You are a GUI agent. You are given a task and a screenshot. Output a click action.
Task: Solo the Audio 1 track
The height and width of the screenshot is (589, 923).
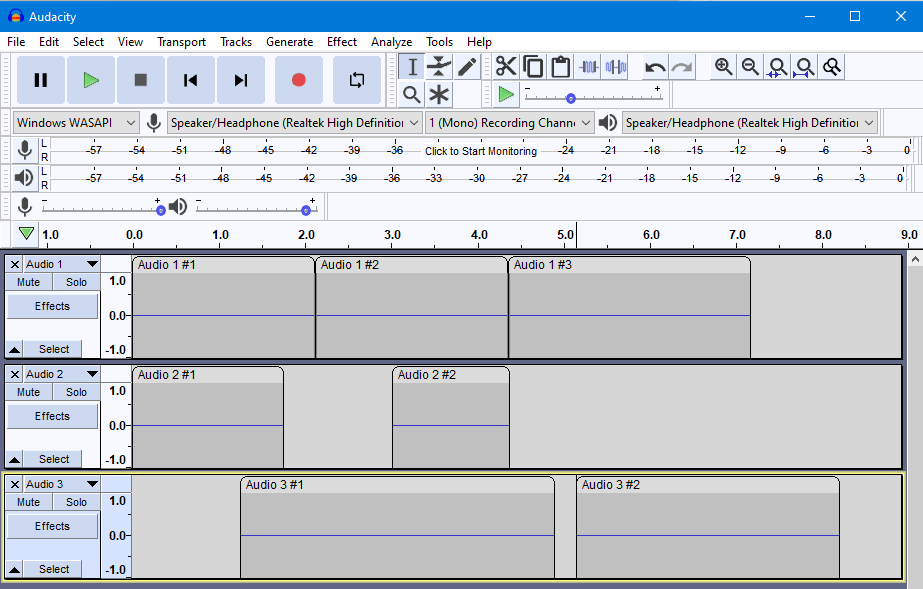(76, 282)
